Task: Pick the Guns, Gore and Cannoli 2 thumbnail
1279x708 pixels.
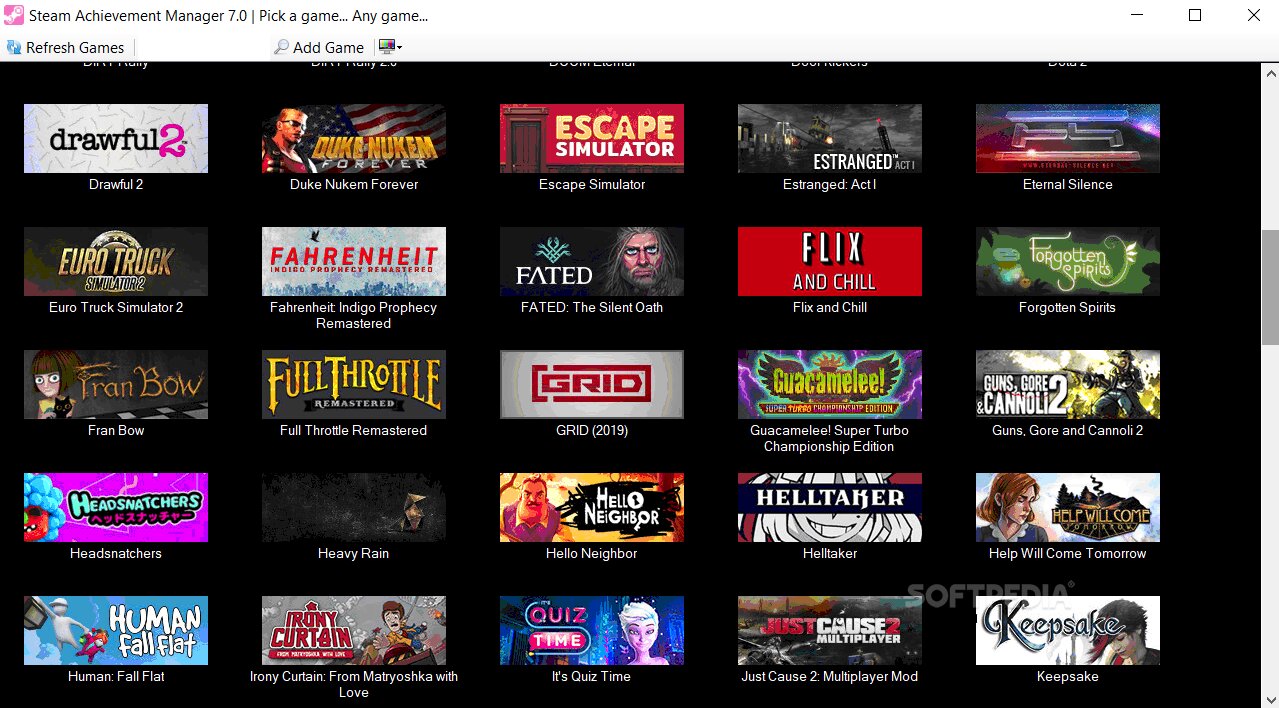Action: pos(1068,384)
